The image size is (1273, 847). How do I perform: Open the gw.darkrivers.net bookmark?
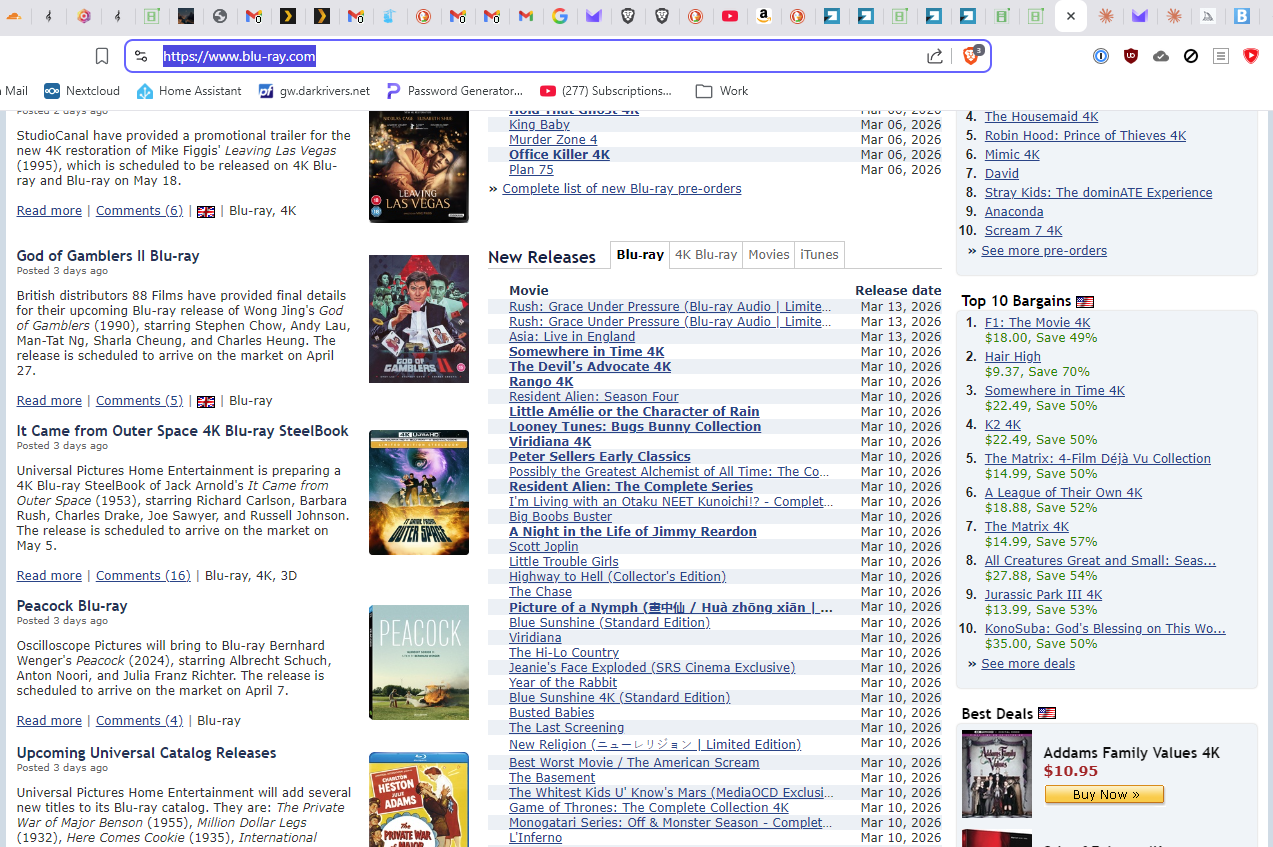point(314,91)
